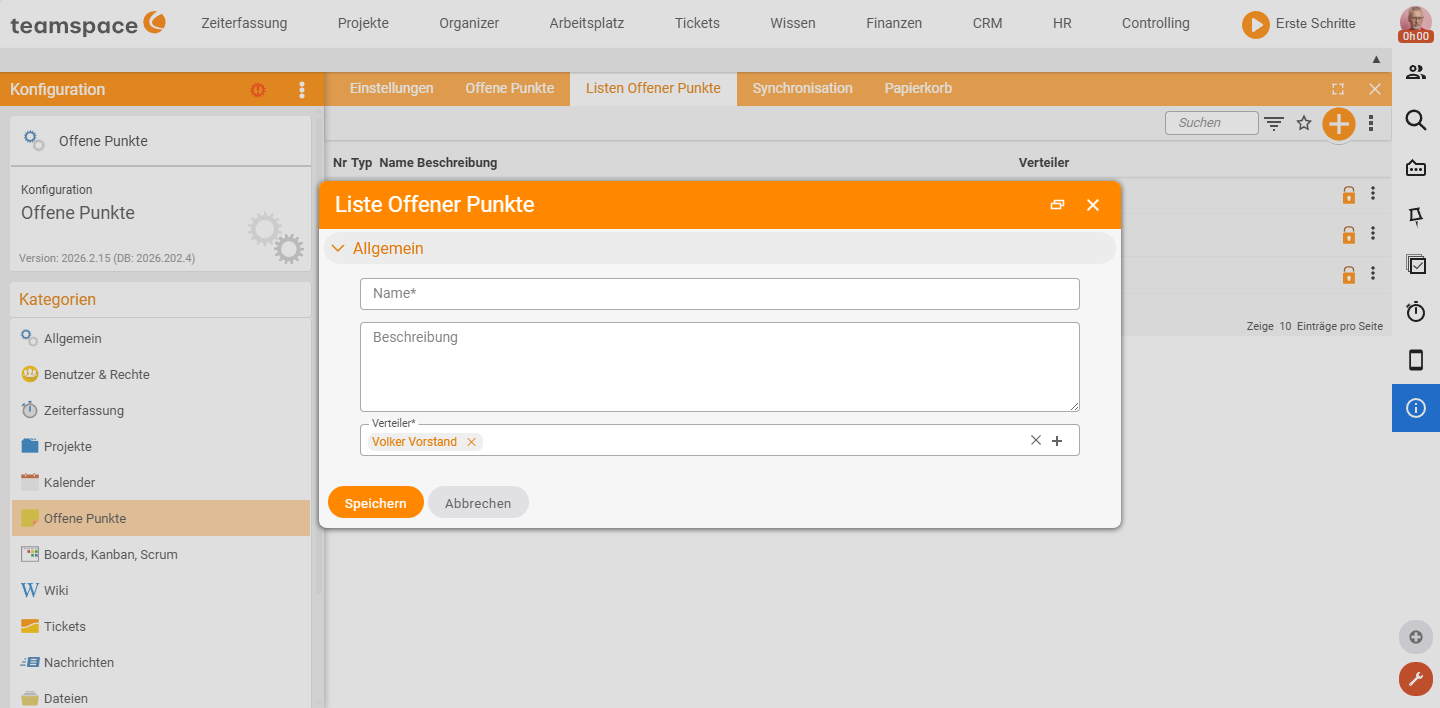Screen dimensions: 1440x708
Task: Select the Projekte category in sidebar
Action: coord(161,446)
